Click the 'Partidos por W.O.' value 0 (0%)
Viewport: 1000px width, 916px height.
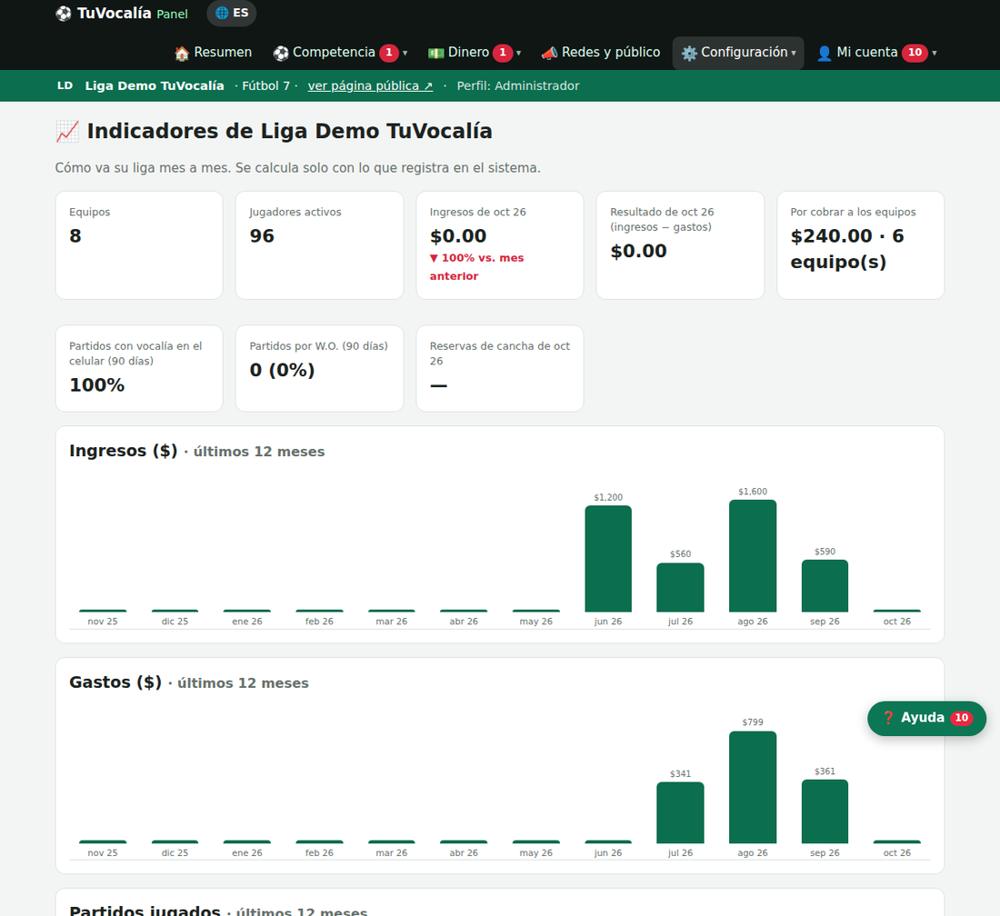click(x=282, y=370)
